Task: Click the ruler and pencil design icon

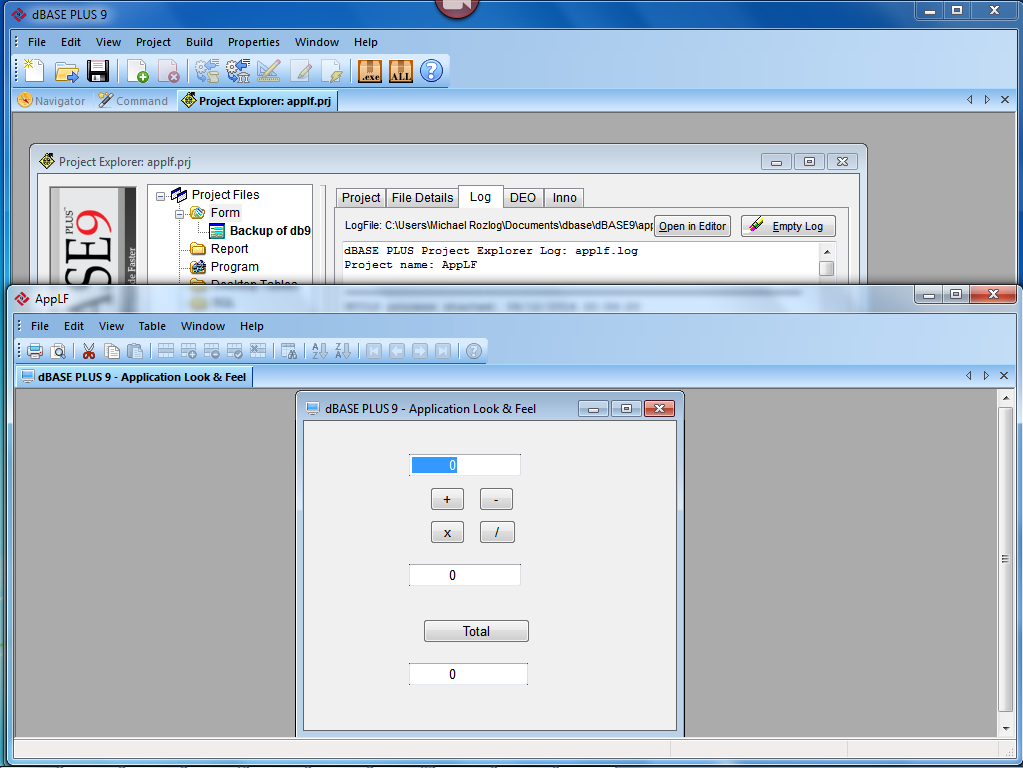Action: click(x=269, y=71)
